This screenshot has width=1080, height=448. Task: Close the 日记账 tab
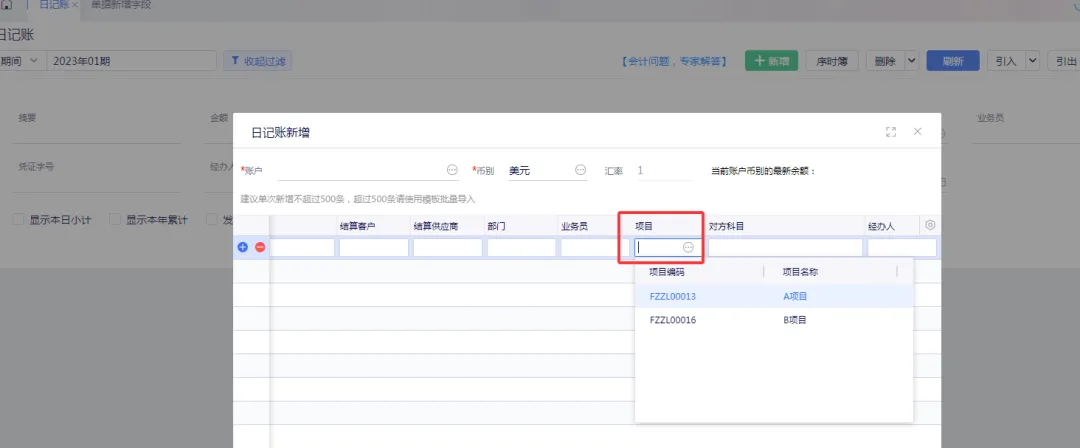[74, 5]
